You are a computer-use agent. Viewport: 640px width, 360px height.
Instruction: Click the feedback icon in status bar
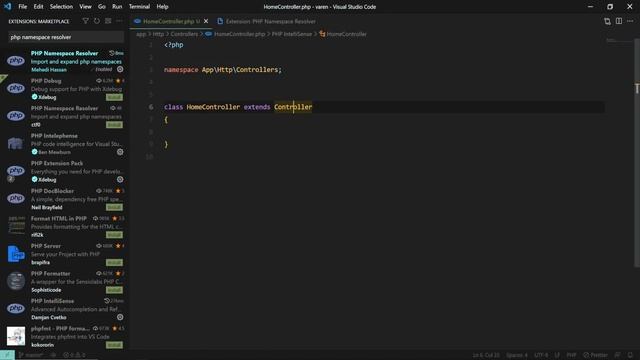coord(618,355)
